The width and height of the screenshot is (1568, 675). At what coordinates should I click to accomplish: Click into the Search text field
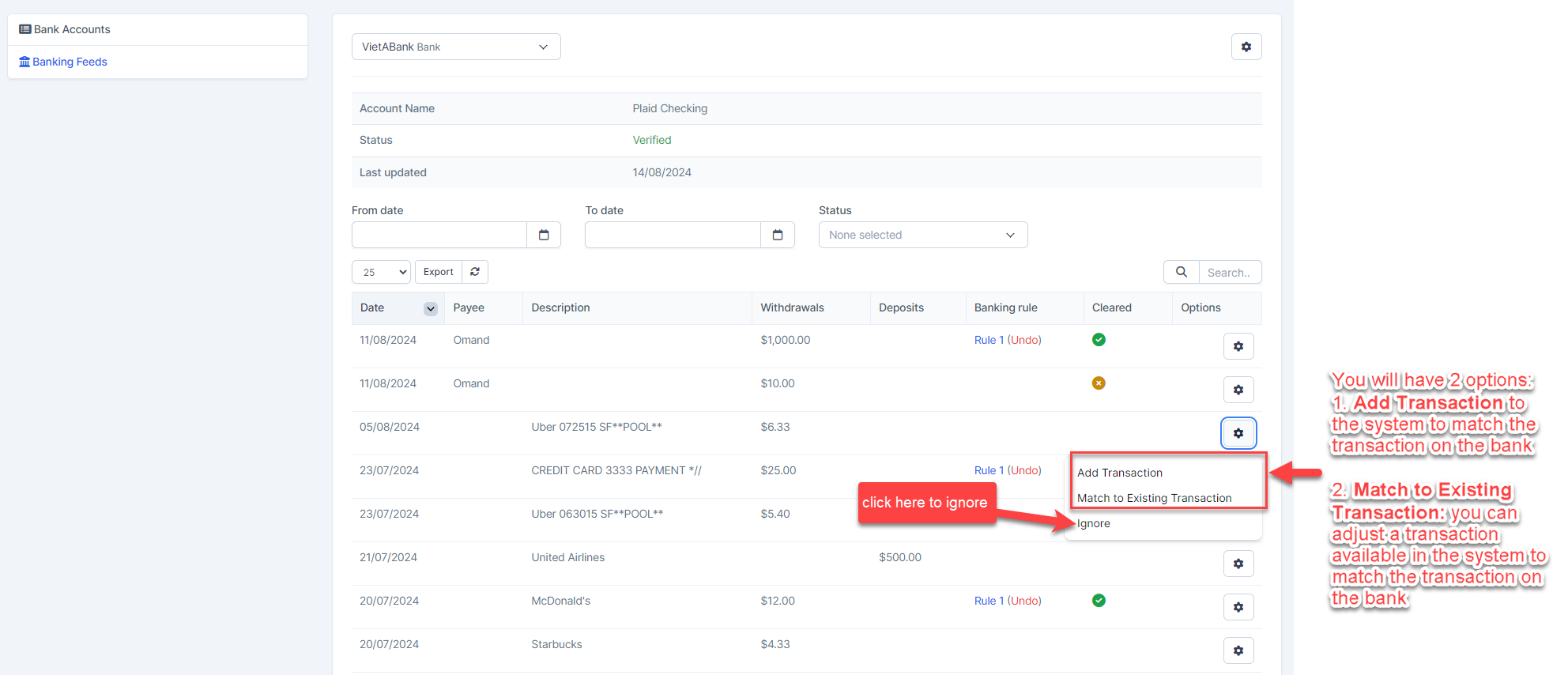(1229, 272)
